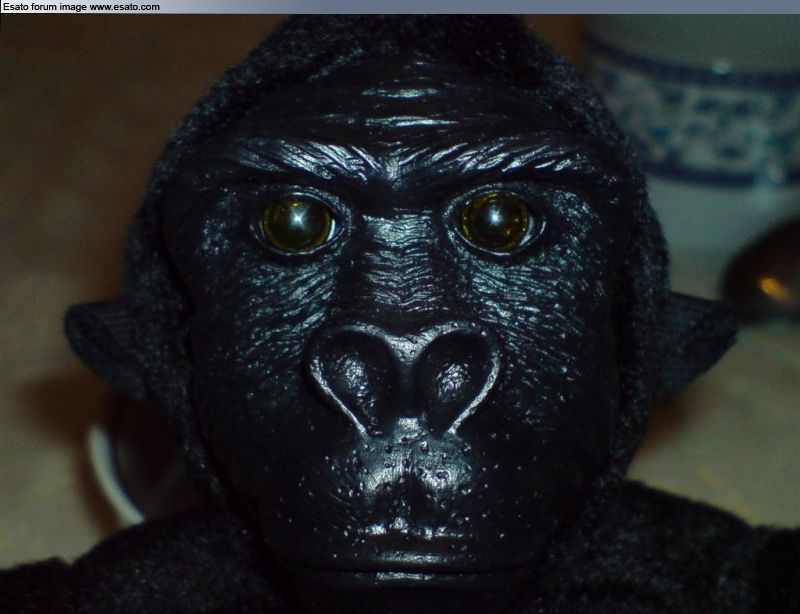
Task: Click the gorilla toy photo
Action: pos(400,314)
